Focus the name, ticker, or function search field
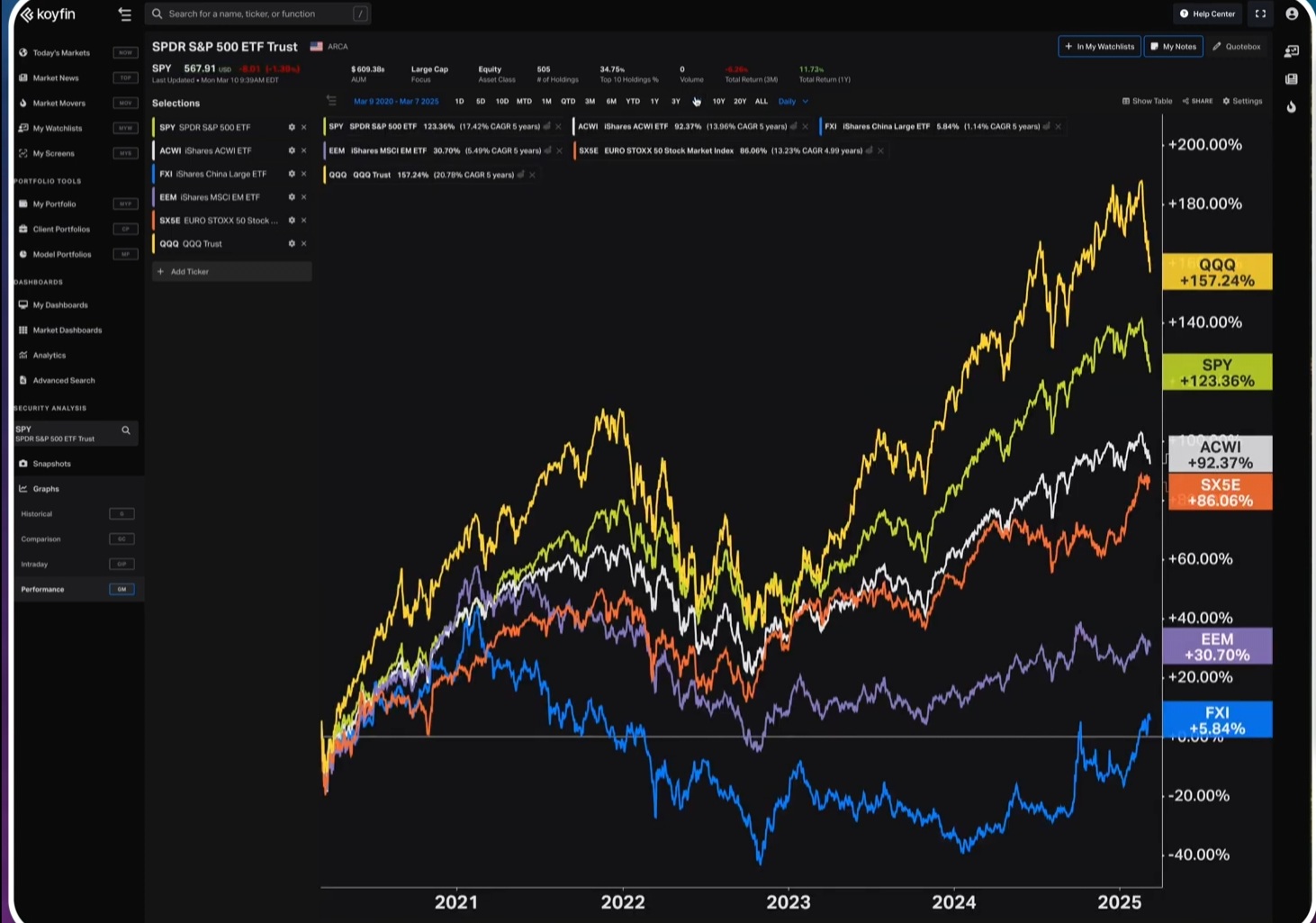1316x923 pixels. [257, 14]
